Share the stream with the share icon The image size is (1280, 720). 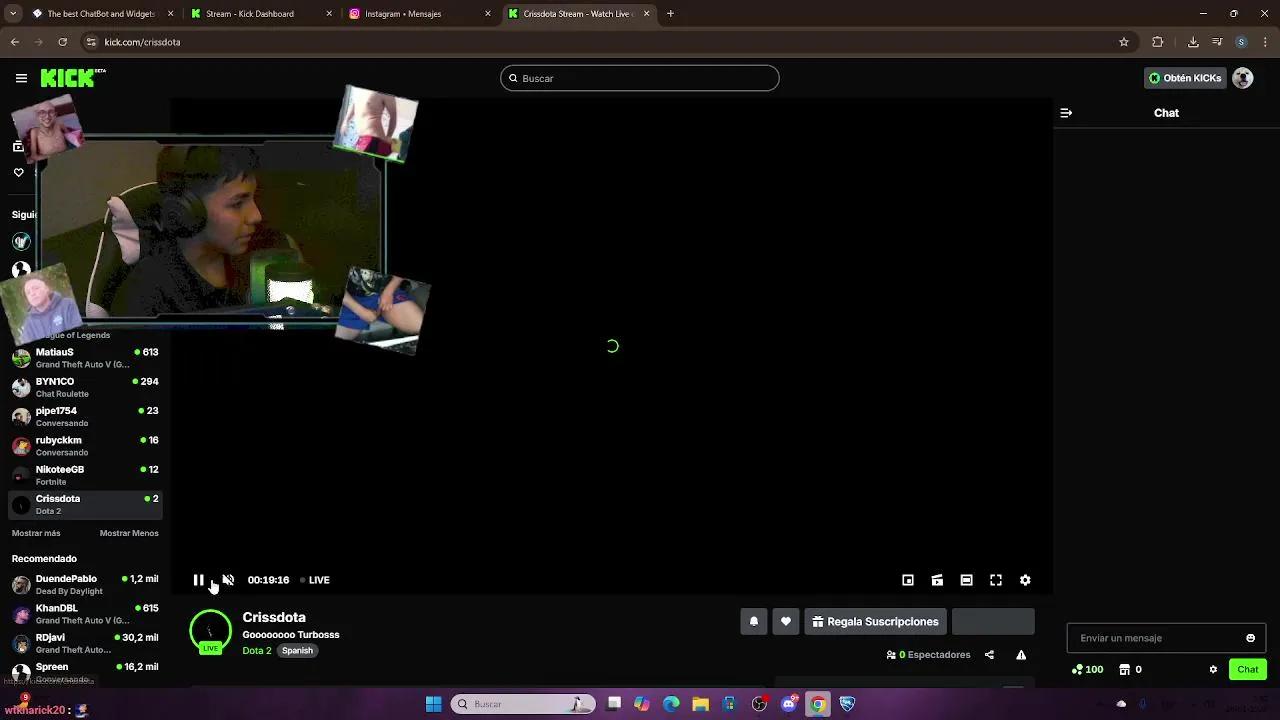click(x=989, y=655)
